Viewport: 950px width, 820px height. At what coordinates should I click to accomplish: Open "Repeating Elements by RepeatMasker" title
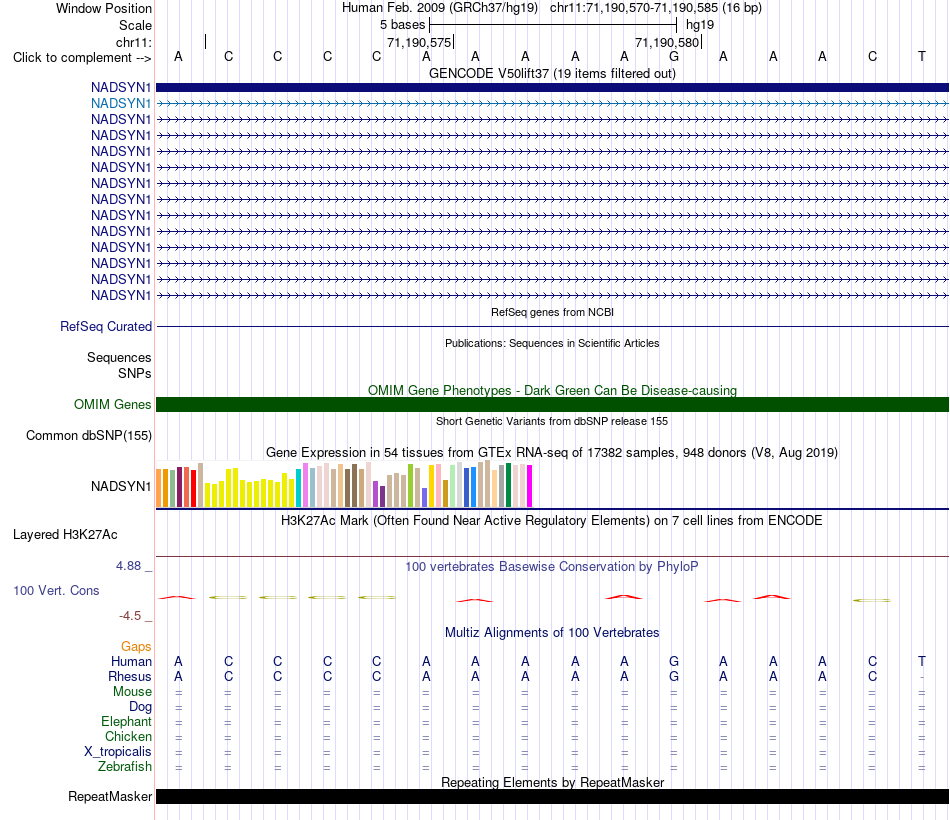coord(552,782)
